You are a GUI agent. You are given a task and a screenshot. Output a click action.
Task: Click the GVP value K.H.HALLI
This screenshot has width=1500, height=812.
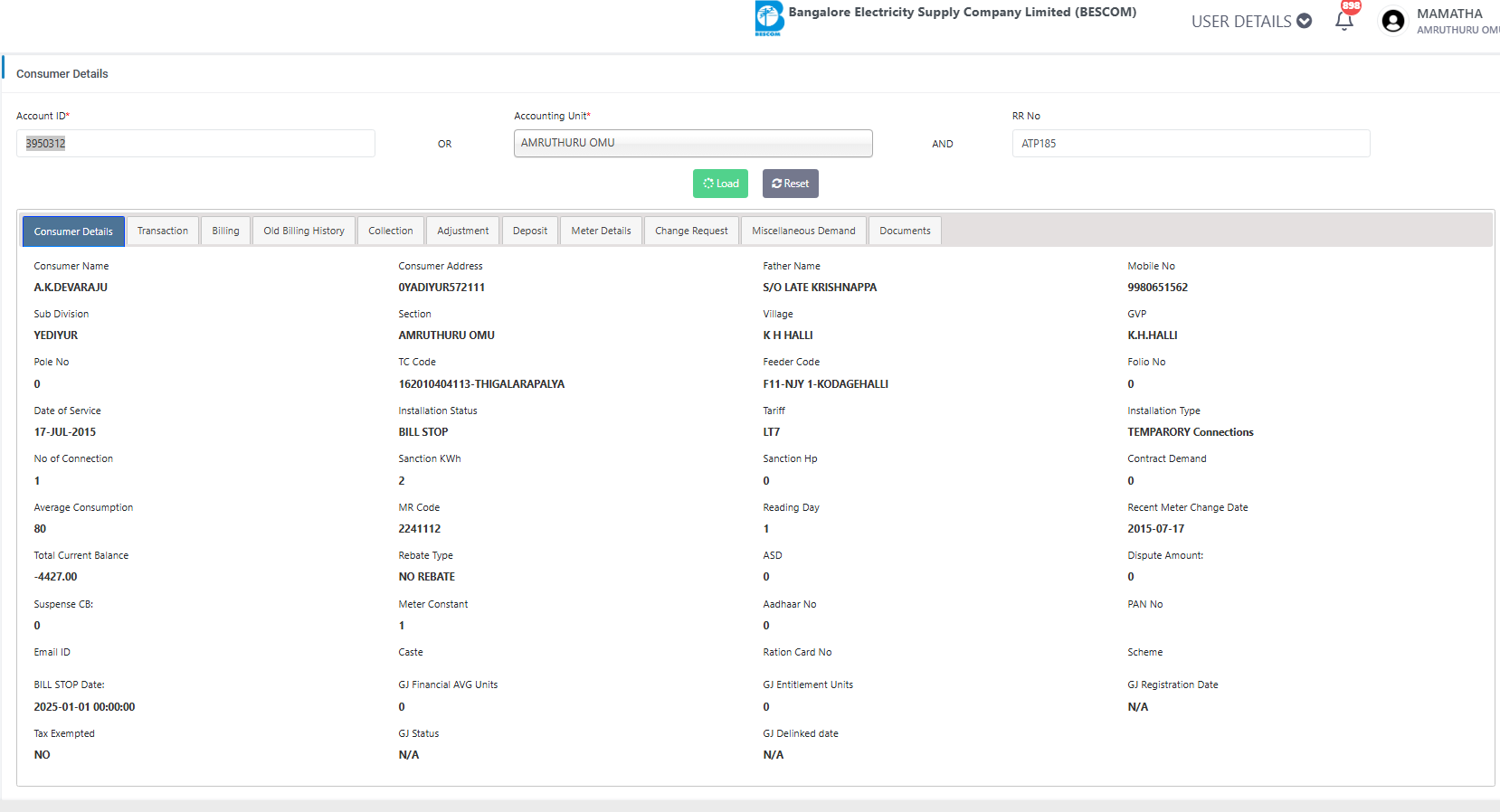(x=1153, y=335)
